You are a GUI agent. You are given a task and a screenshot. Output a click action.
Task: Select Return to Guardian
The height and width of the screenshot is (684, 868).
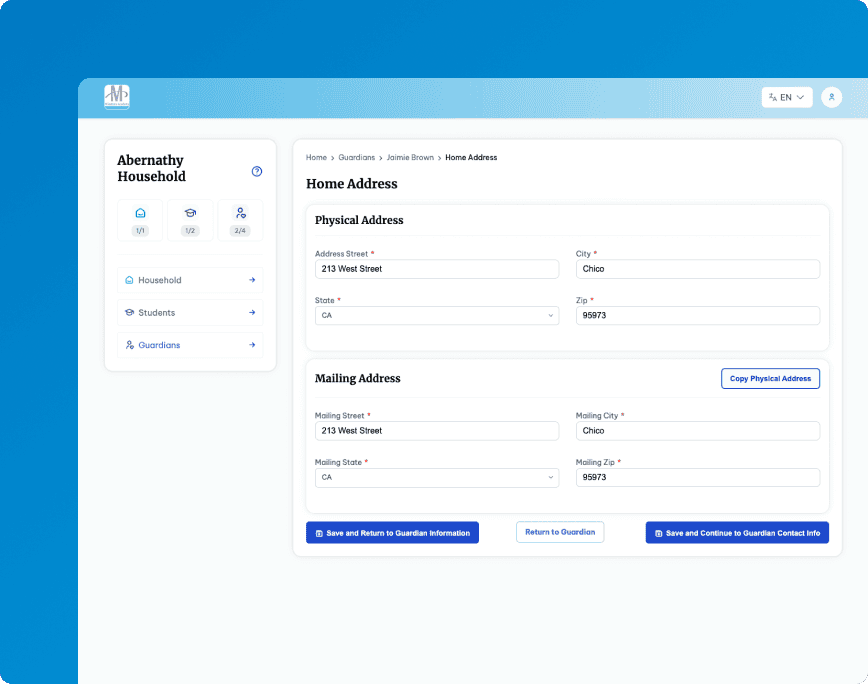[560, 532]
